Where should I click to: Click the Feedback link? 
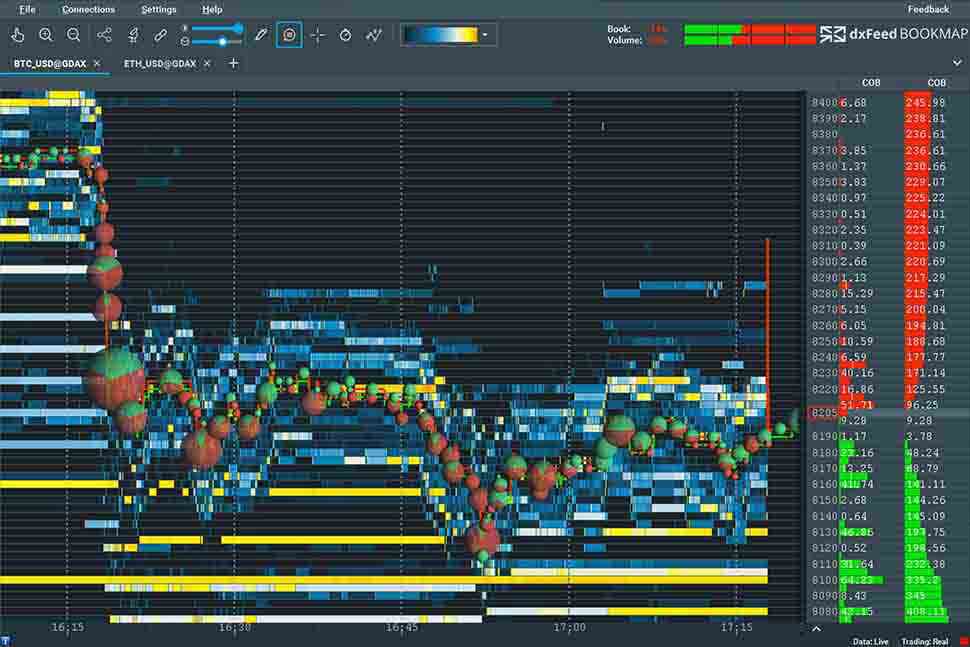click(x=928, y=9)
